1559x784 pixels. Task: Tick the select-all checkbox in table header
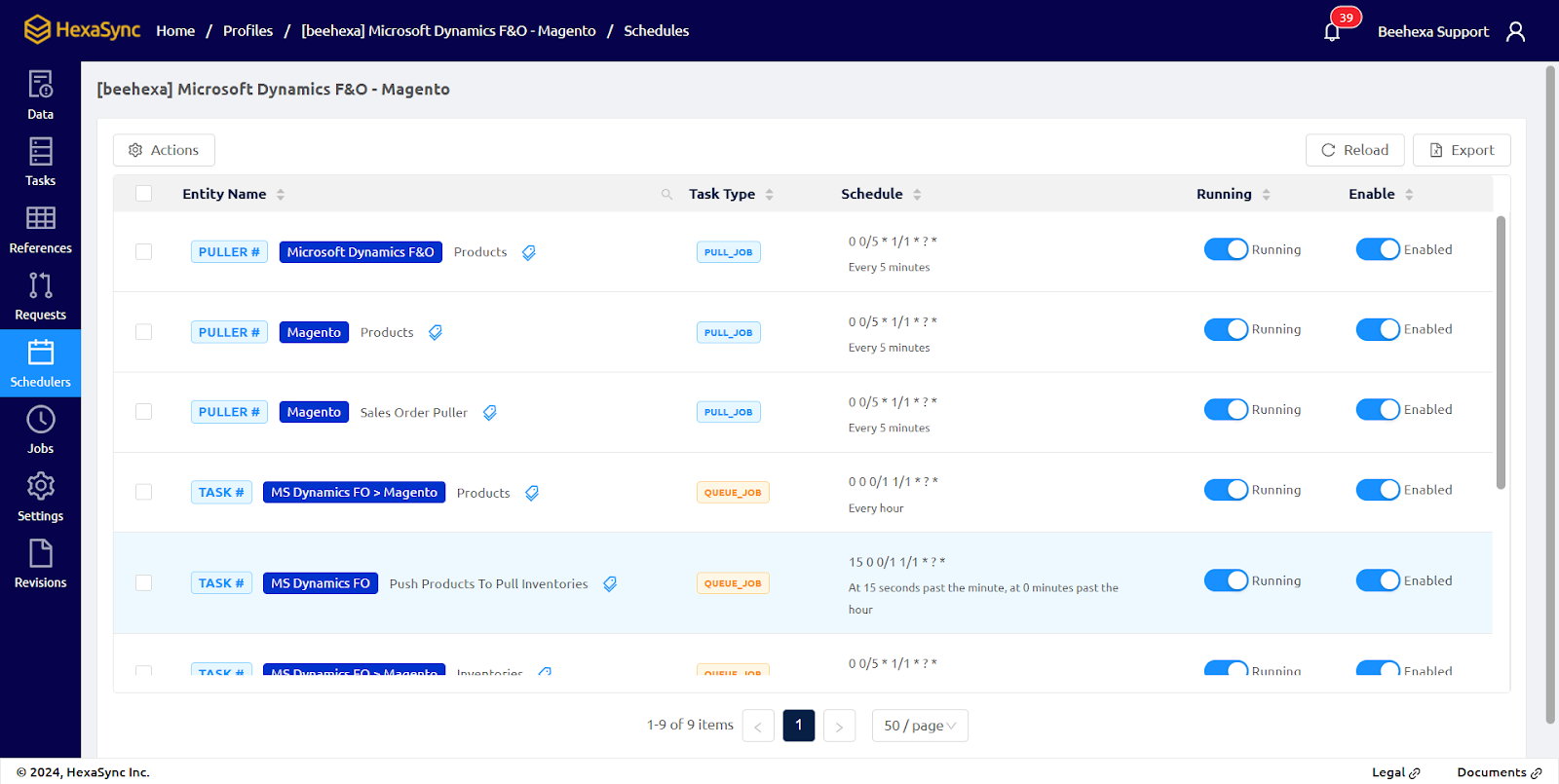[143, 193]
